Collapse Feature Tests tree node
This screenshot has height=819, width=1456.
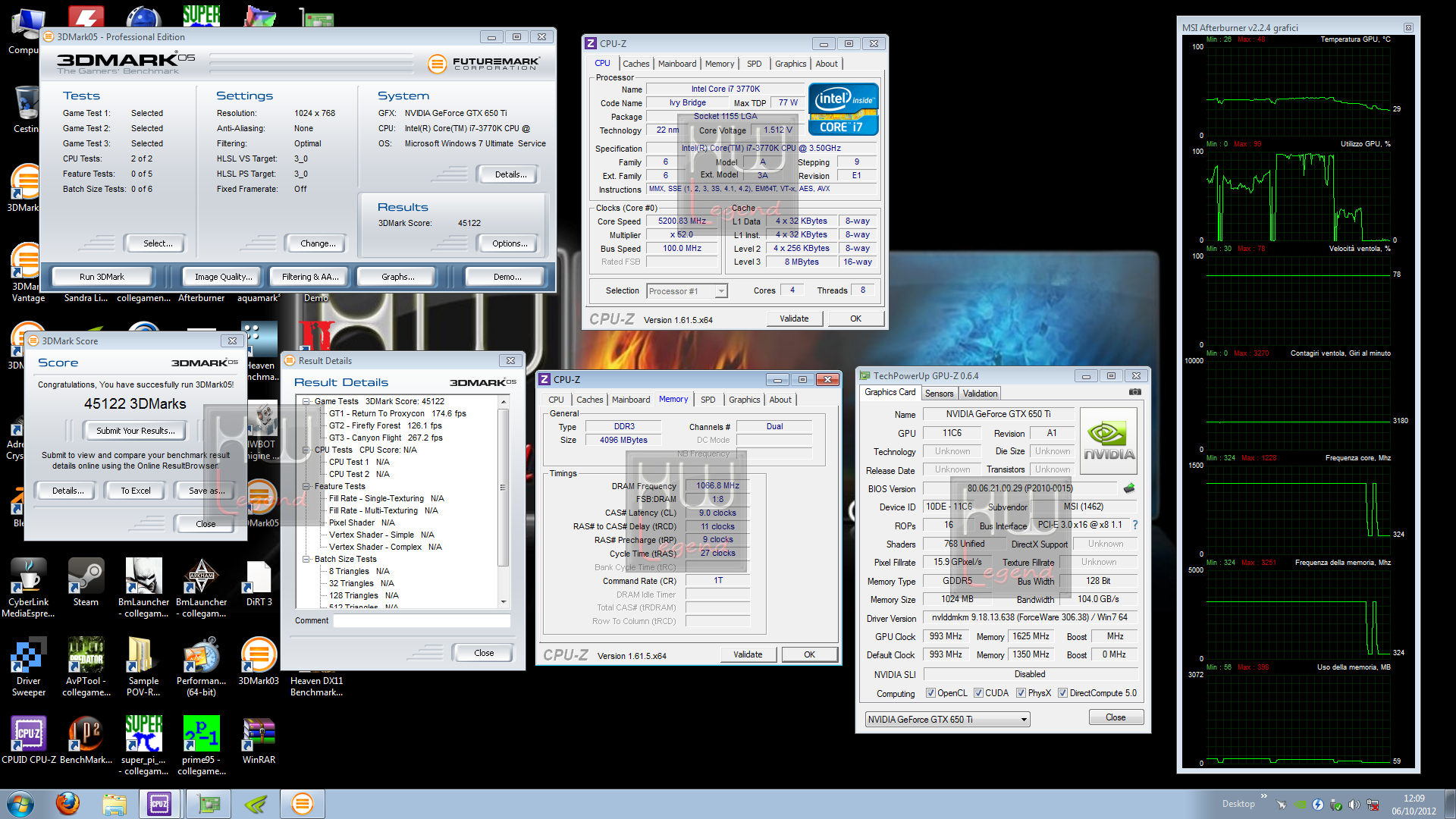306,486
